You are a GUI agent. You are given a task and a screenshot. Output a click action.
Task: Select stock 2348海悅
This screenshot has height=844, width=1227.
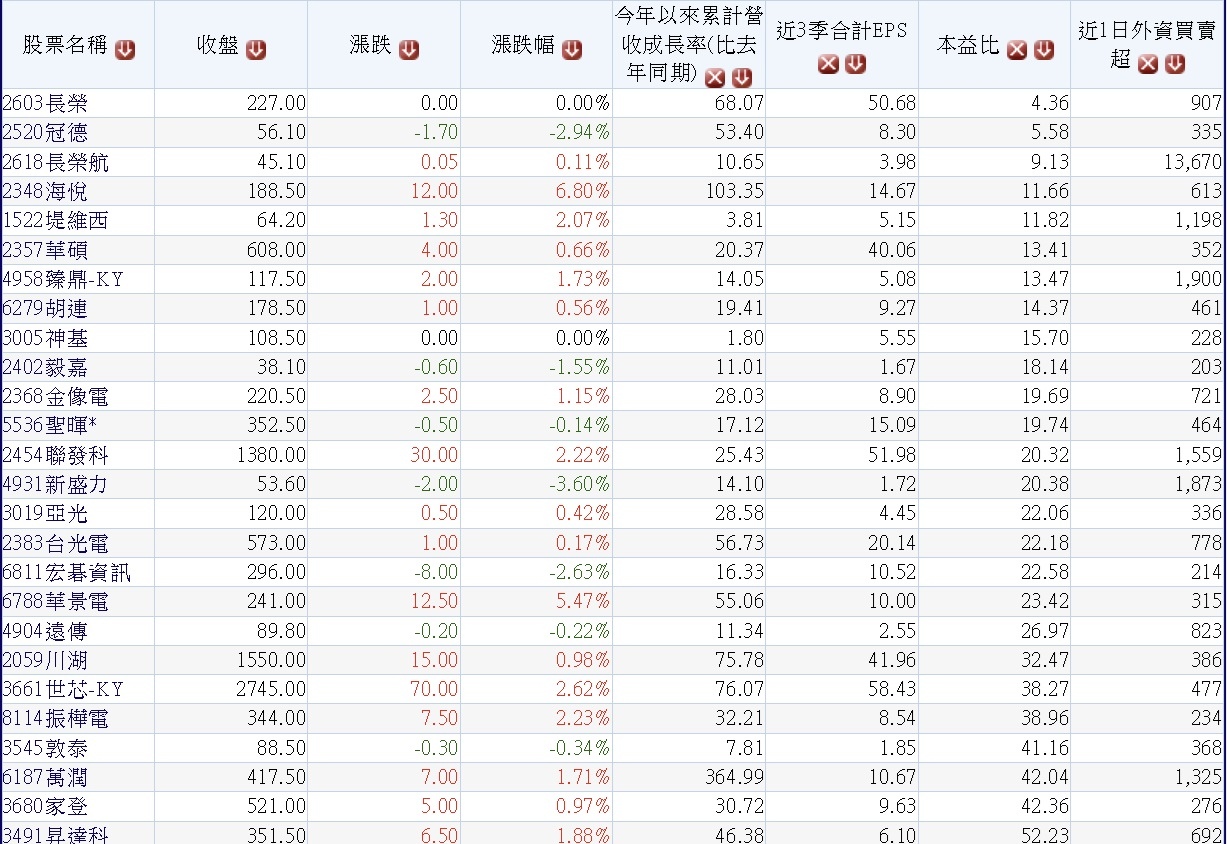point(44,191)
